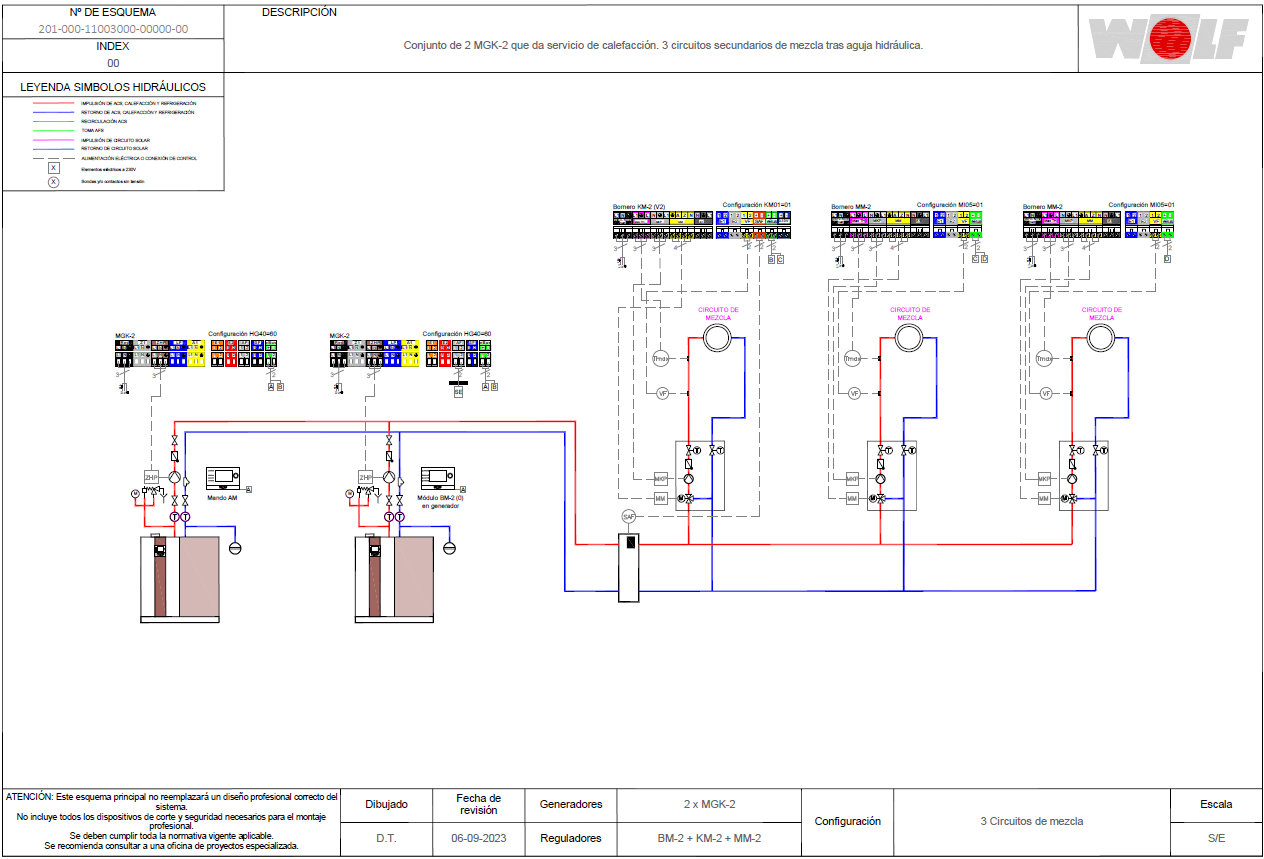Click the 2HP box on the right boiler
Viewport: 1264px width, 859px height.
366,477
